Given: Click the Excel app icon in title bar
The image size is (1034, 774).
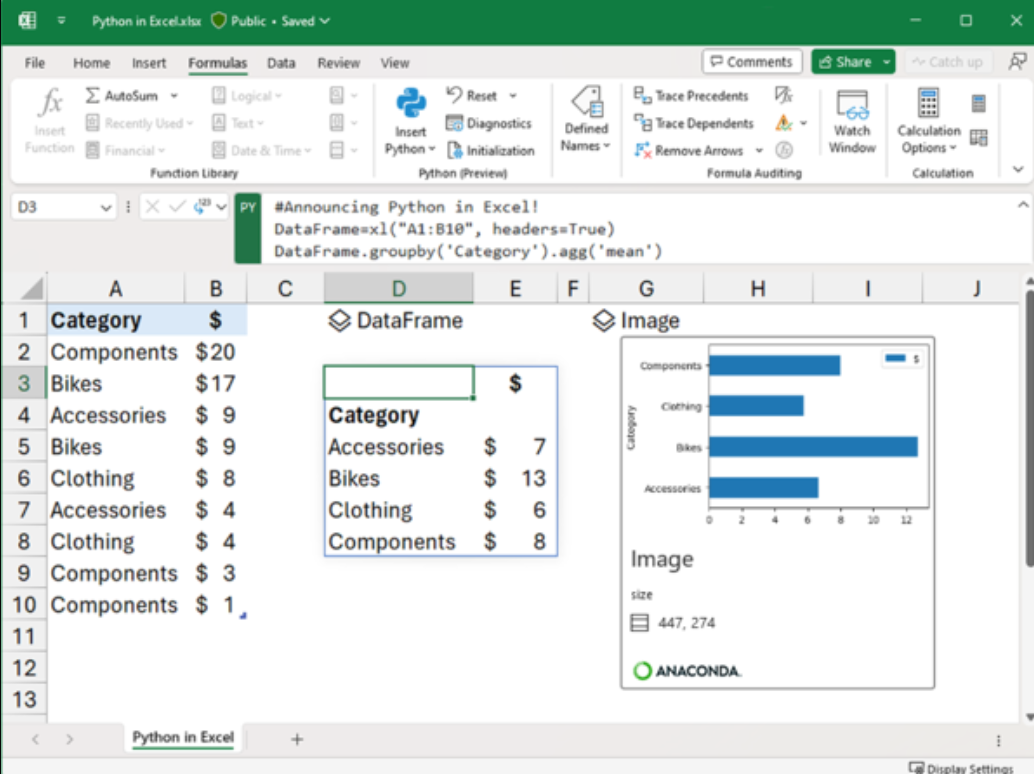Looking at the screenshot, I should pyautogui.click(x=28, y=20).
